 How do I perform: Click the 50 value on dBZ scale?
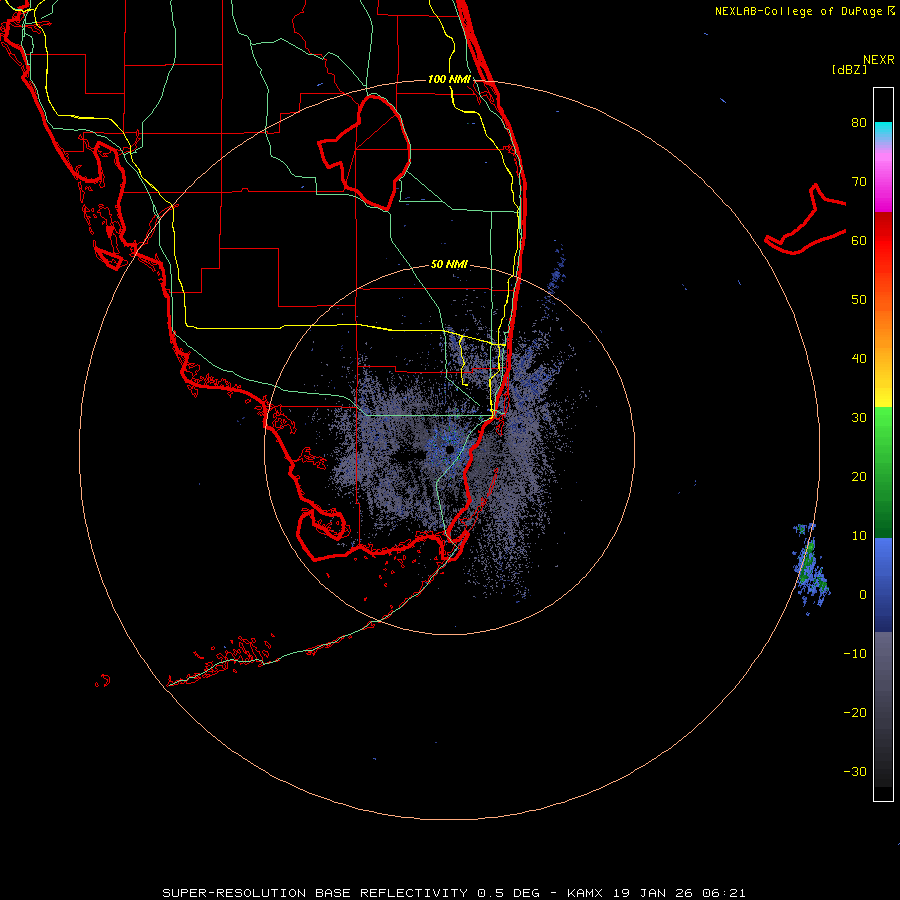[859, 300]
